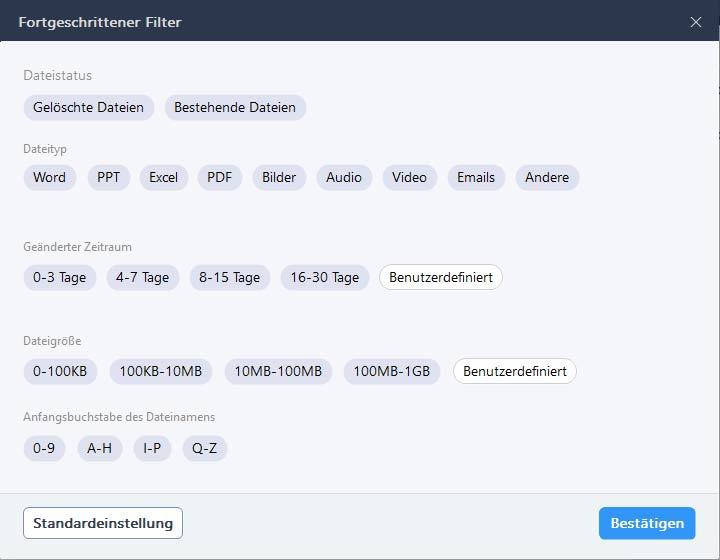Toggle the Gelöschte Dateien filter
This screenshot has width=720, height=560.
89,107
